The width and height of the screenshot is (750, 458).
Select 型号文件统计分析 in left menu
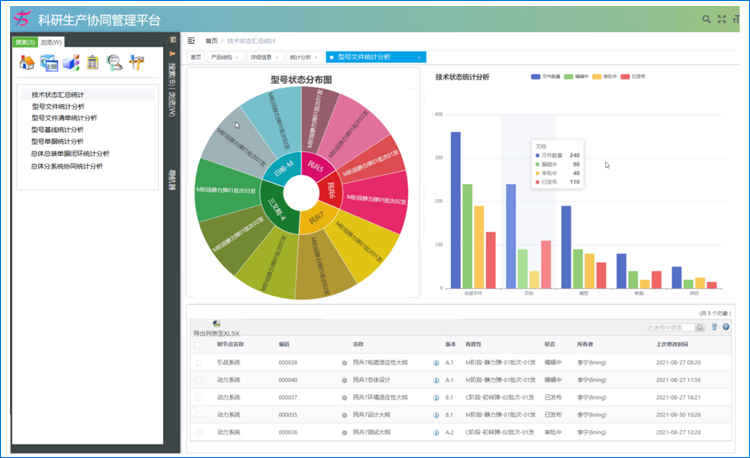58,107
